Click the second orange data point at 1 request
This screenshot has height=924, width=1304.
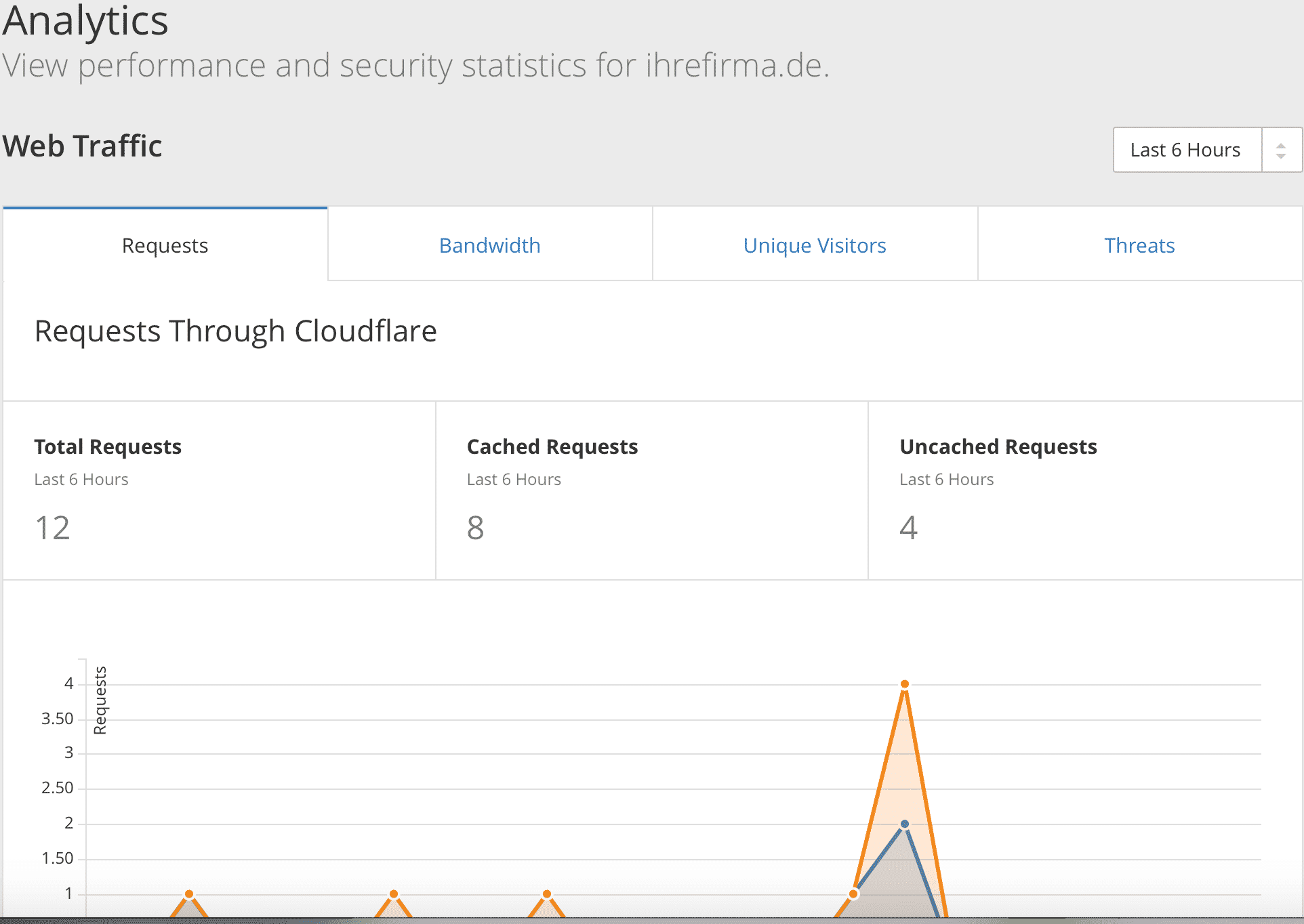click(394, 894)
